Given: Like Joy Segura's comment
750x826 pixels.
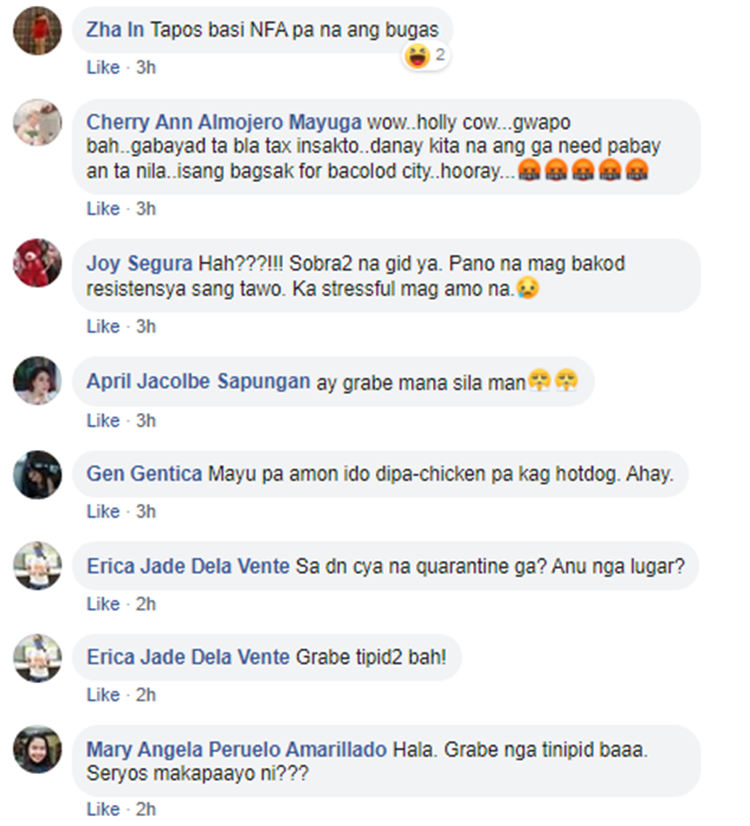Looking at the screenshot, I should coord(103,327).
